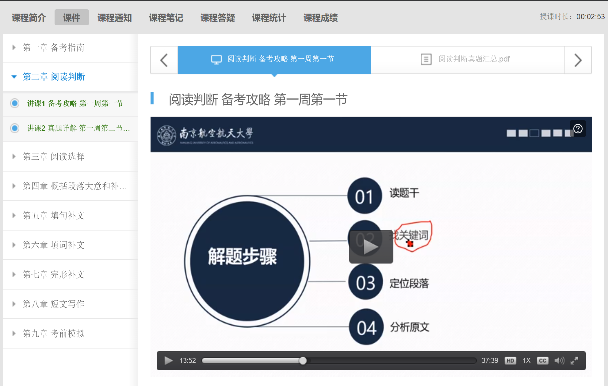The height and width of the screenshot is (386, 608).
Task: Click the play icon in player bar
Action: (x=168, y=360)
